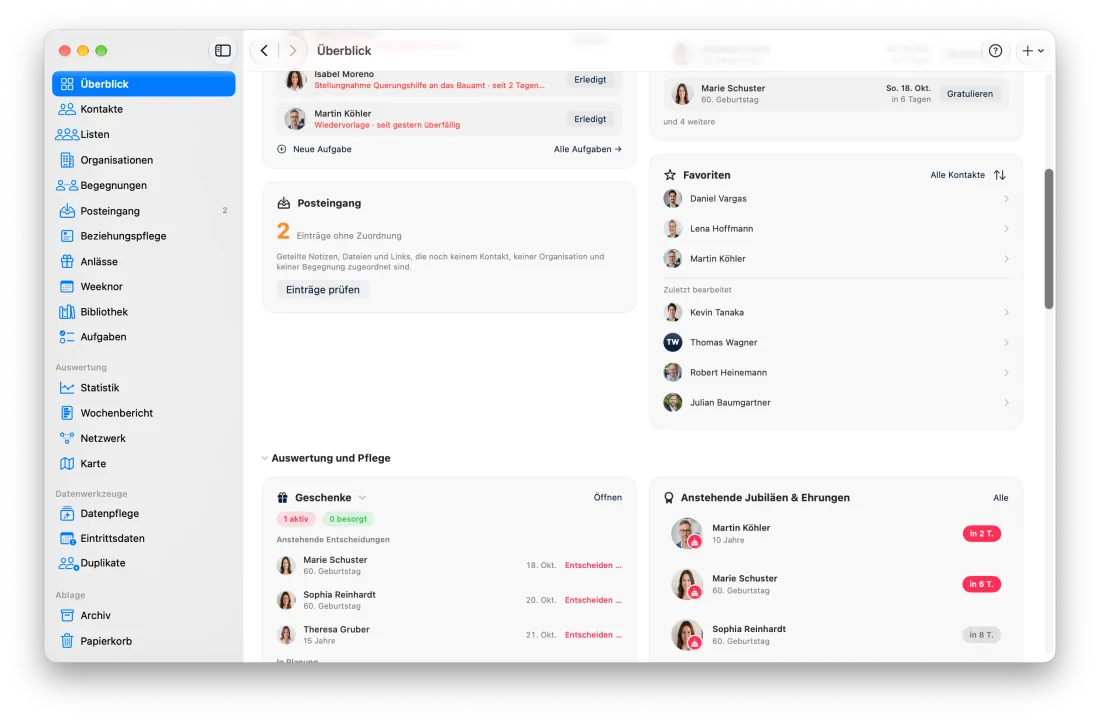The image size is (1100, 721).
Task: Click the Einträge prüfen button
Action: tap(323, 290)
